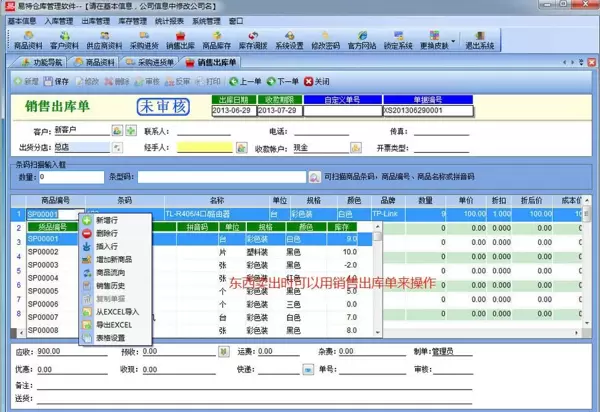The height and width of the screenshot is (412, 600).
Task: Expand the 出货分店 dropdown
Action: (x=117, y=146)
